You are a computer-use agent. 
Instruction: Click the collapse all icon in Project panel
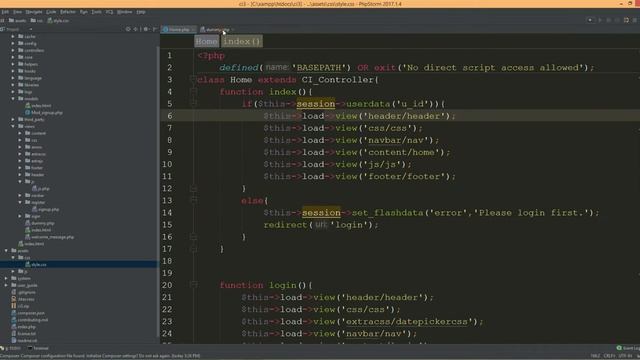pos(136,29)
